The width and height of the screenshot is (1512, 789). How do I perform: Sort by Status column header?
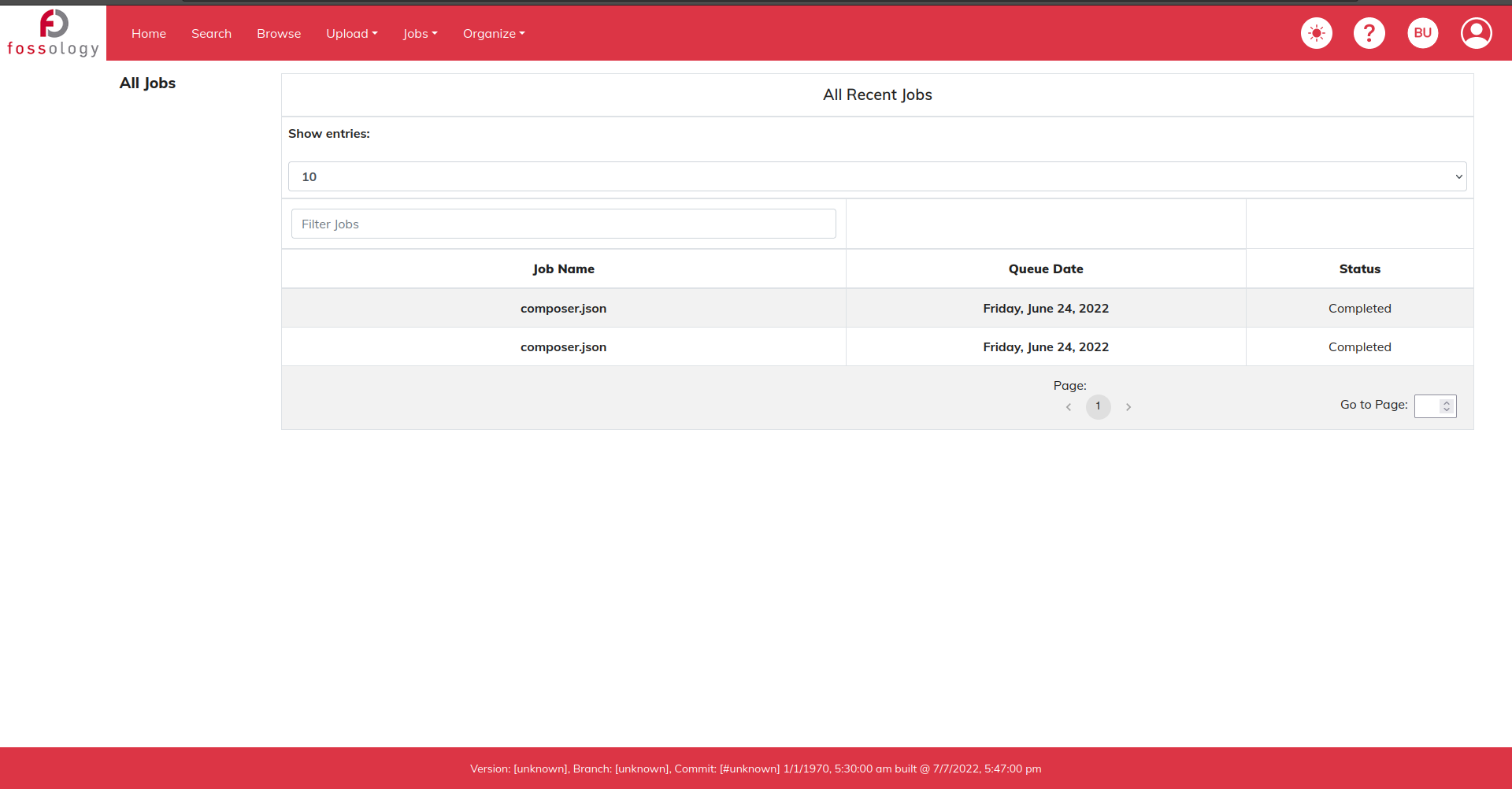[1360, 269]
